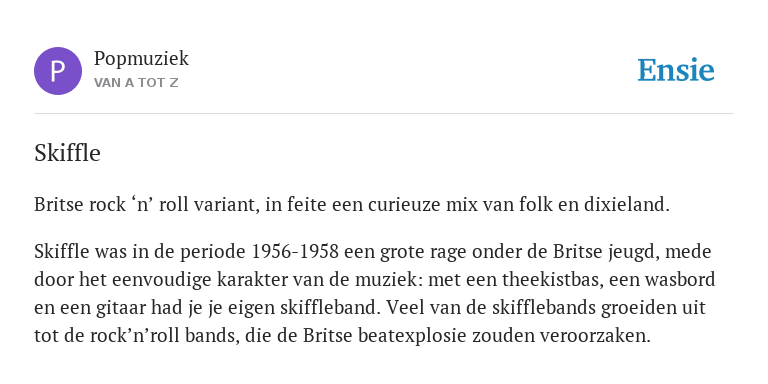Viewport: 768px width, 384px height.
Task: Click the sentence starting with Britse rock
Action: (x=352, y=205)
